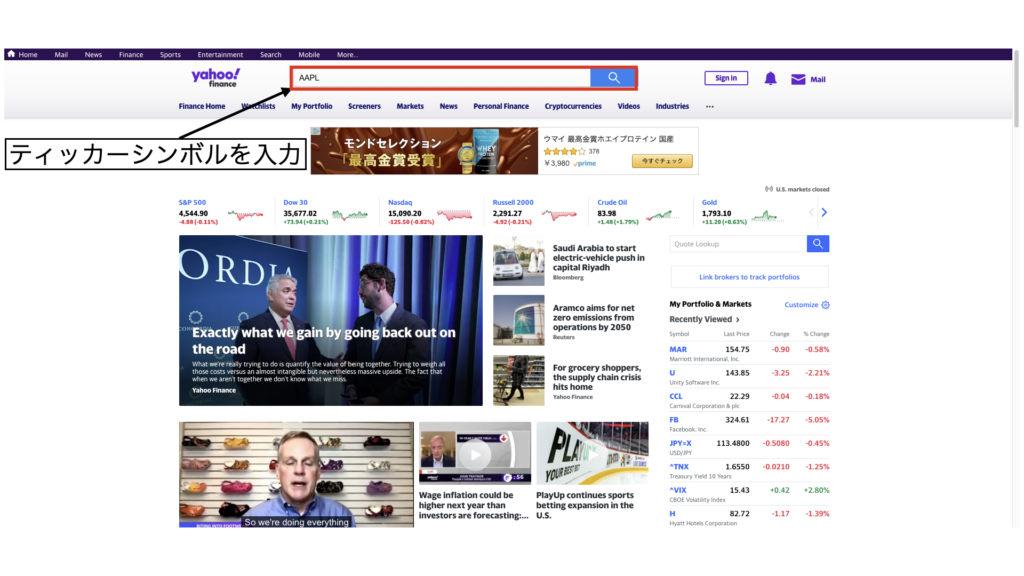The image size is (1024, 576).
Task: Click the yellow ad check button
Action: click(662, 161)
